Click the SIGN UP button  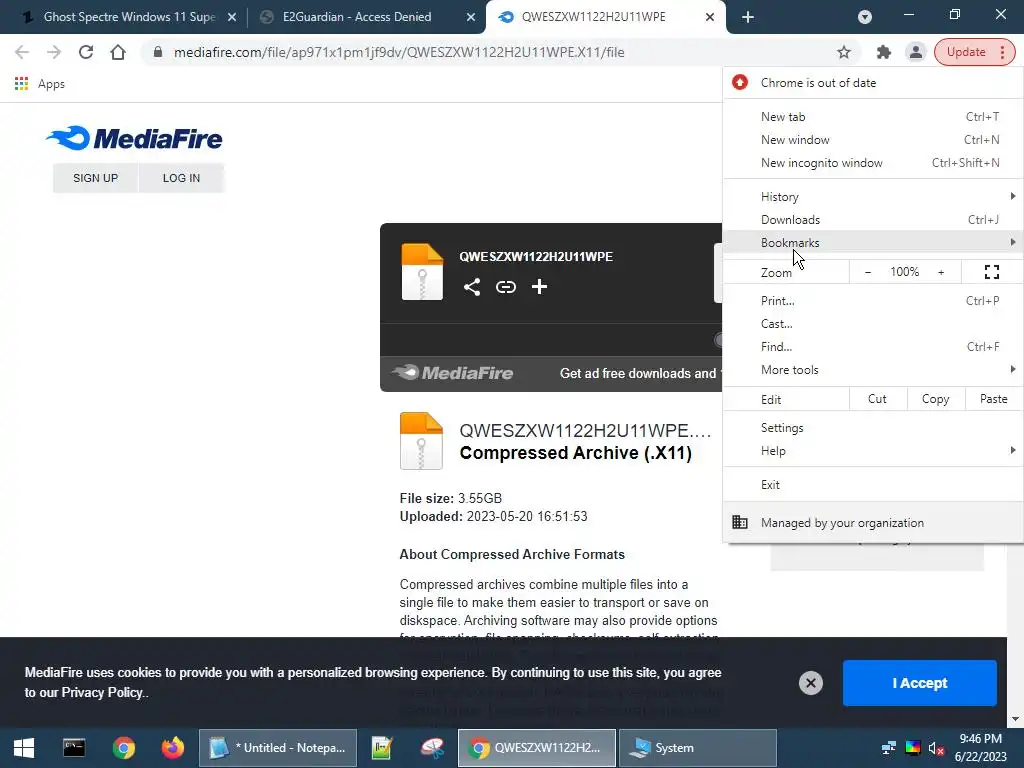click(x=95, y=178)
